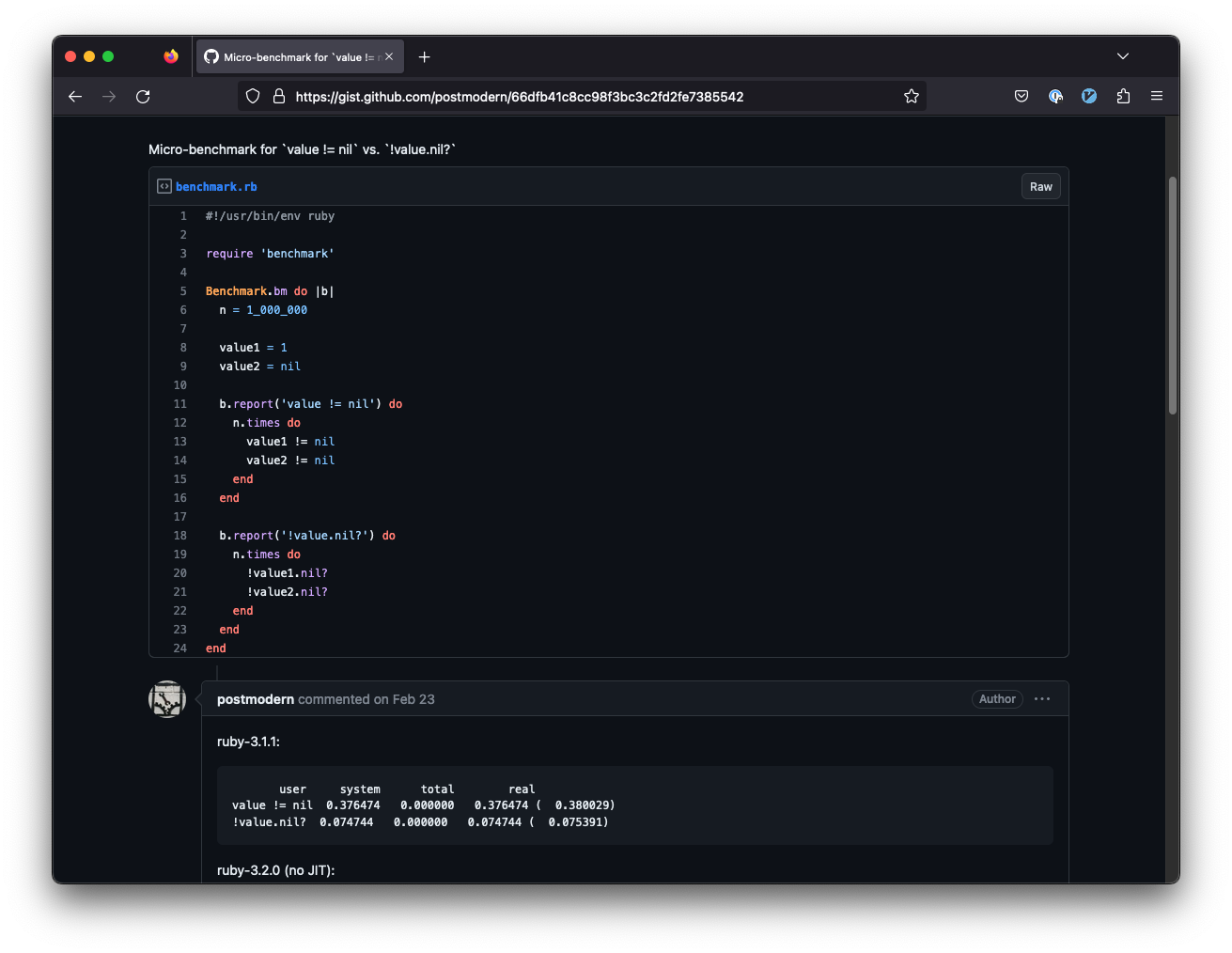List all tabs with the chevron
Screen dimensions: 1232x953
(1123, 56)
